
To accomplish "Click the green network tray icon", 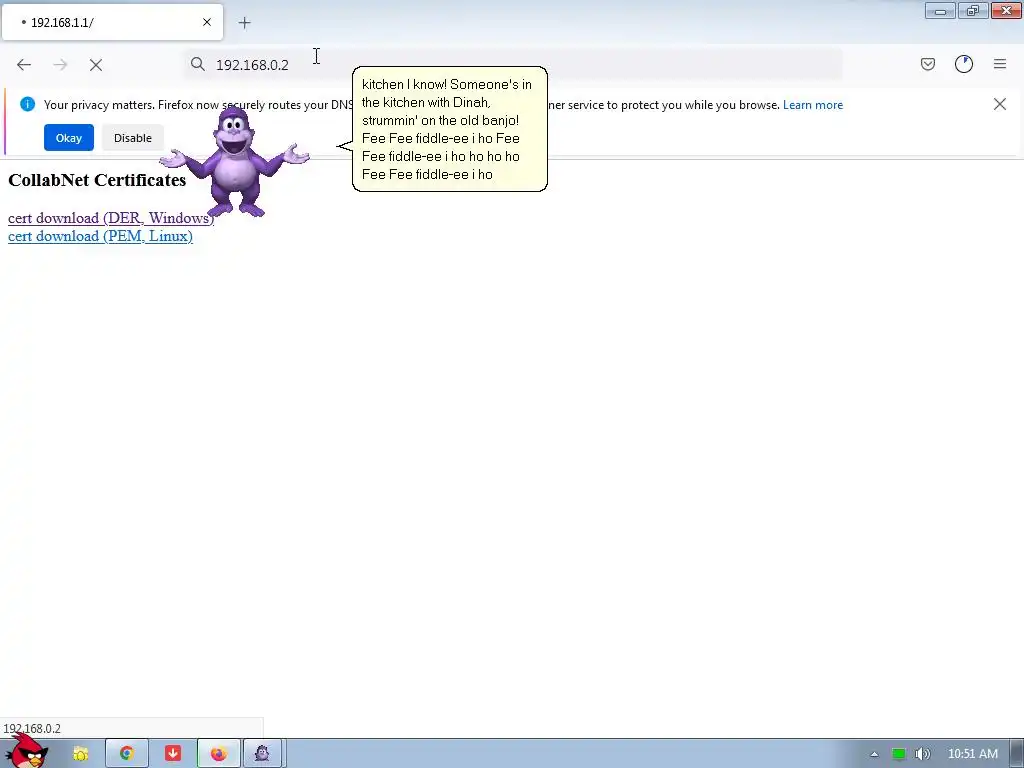I will coord(899,754).
